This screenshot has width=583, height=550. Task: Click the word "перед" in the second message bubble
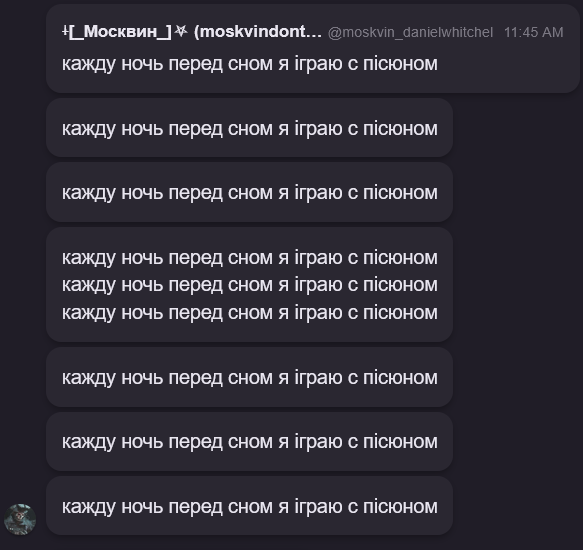(196, 129)
